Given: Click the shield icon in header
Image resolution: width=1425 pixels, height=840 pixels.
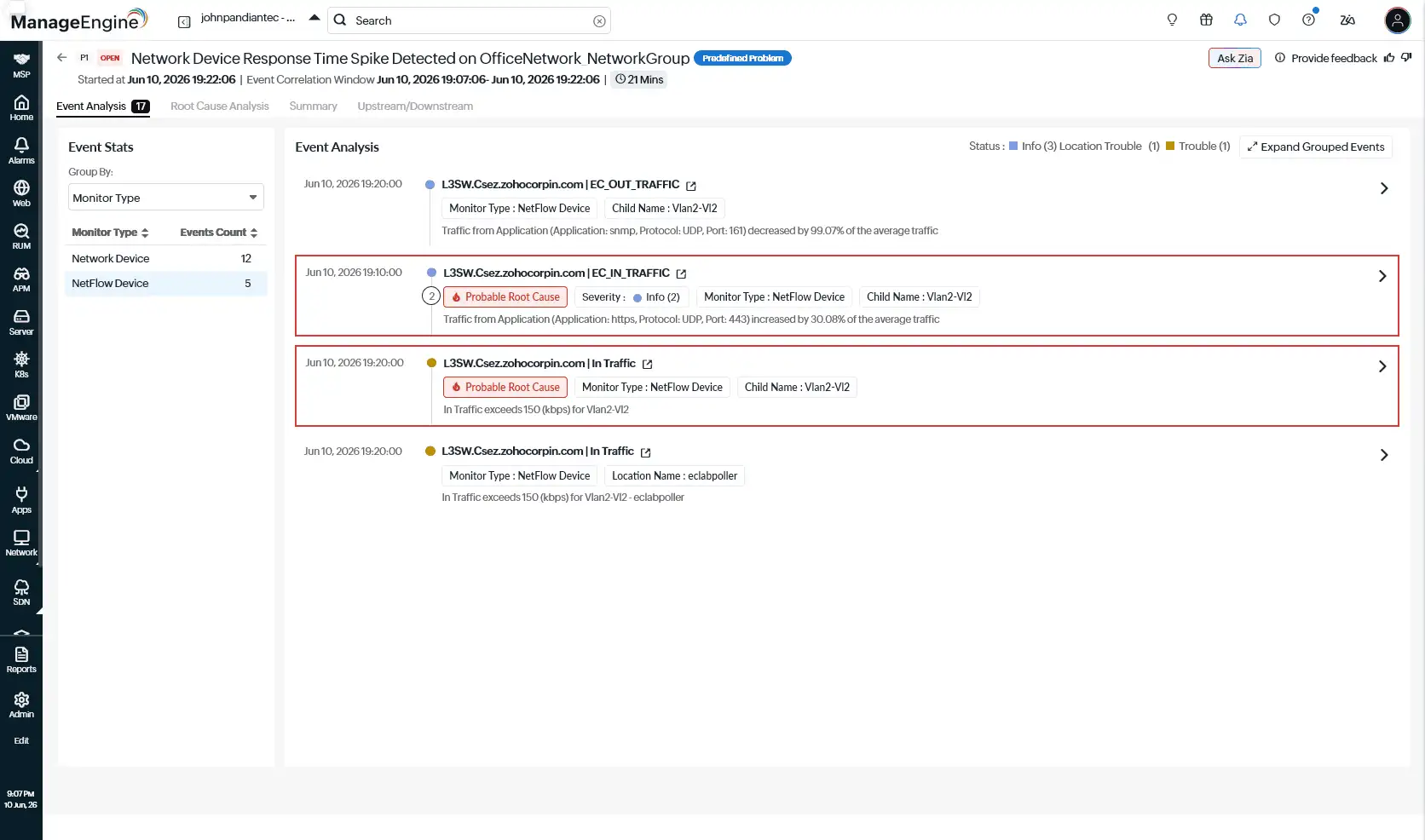Looking at the screenshot, I should 1274,20.
